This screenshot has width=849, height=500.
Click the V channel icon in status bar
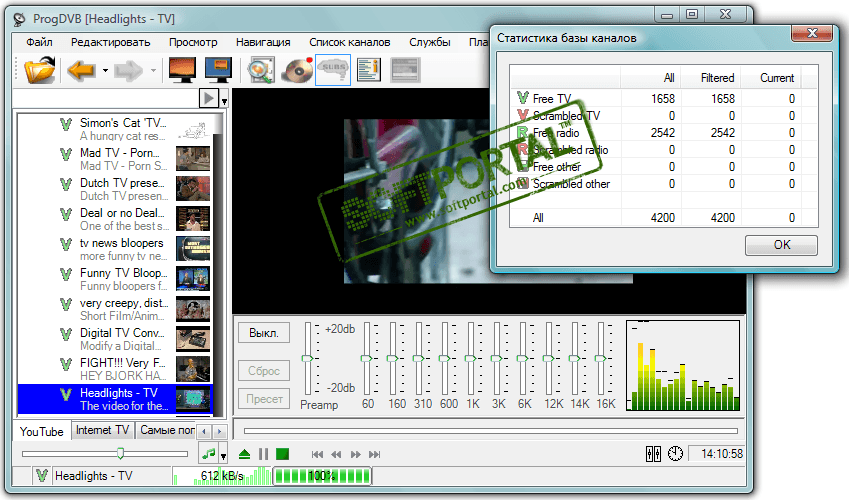[42, 476]
